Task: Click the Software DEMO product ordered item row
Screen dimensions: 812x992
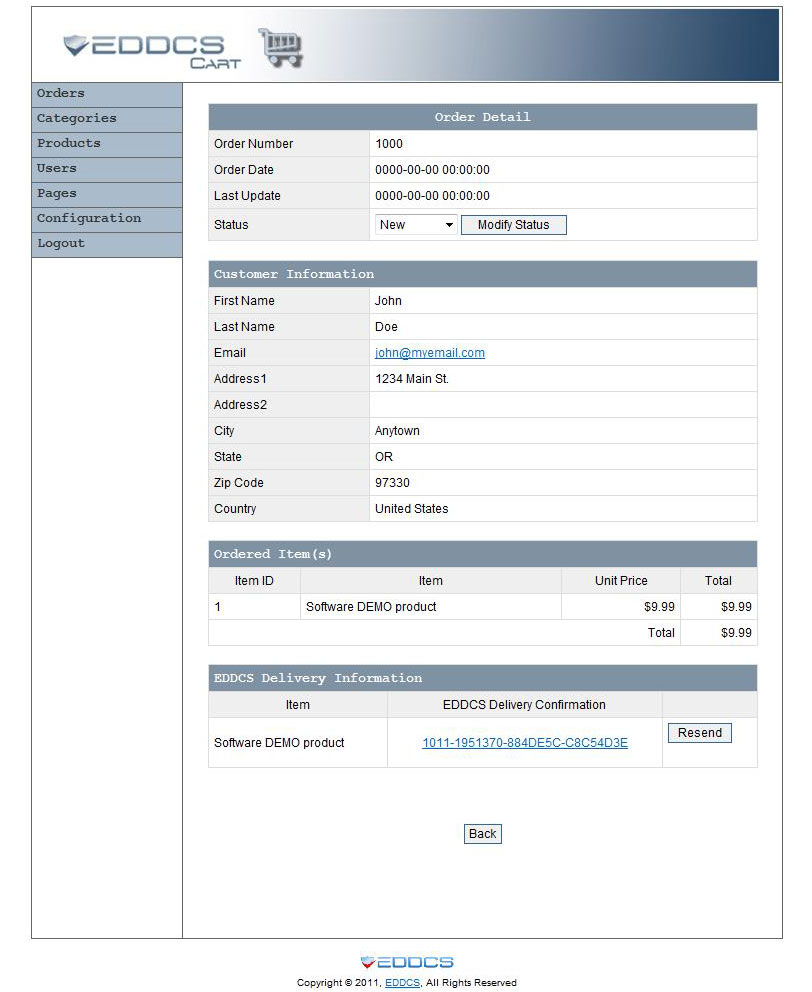Action: point(371,607)
